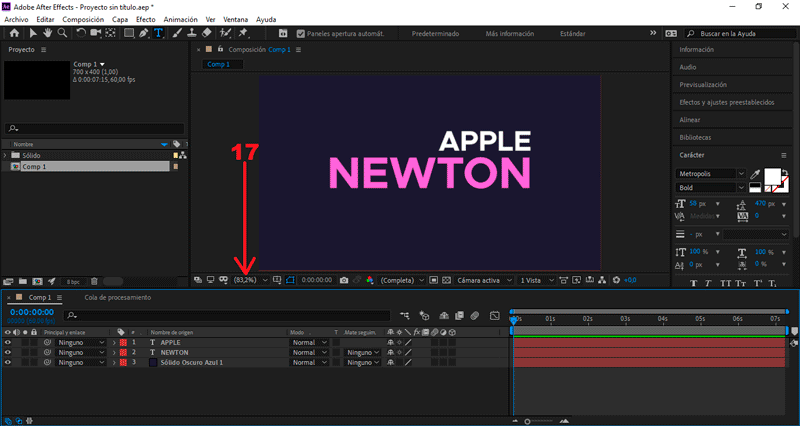This screenshot has height=426, width=800.
Task: Click the eyedropper in the Character panel
Action: 755,174
